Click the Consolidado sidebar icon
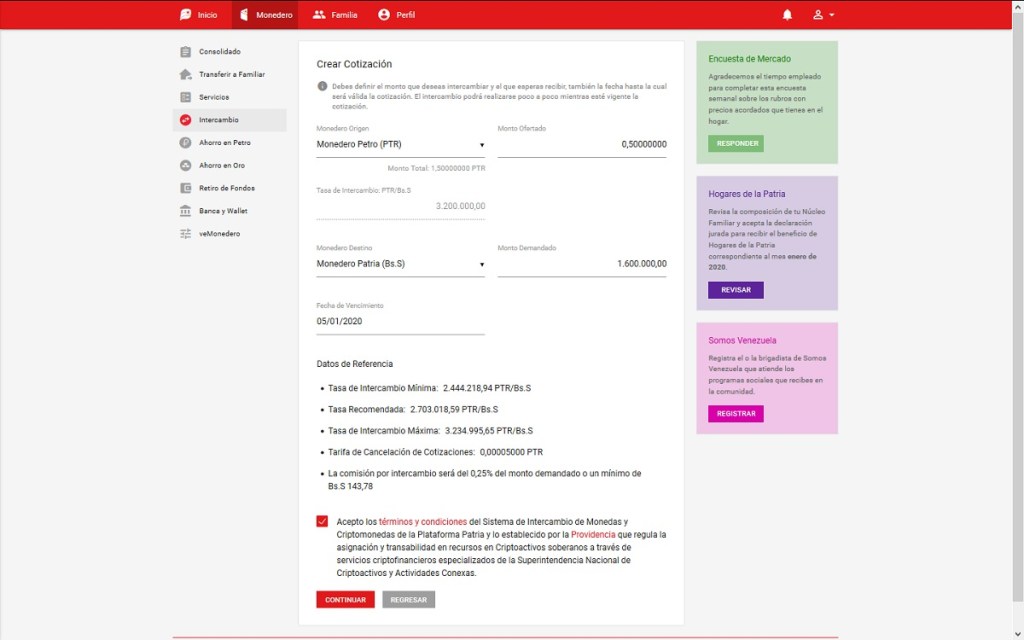 (x=185, y=52)
